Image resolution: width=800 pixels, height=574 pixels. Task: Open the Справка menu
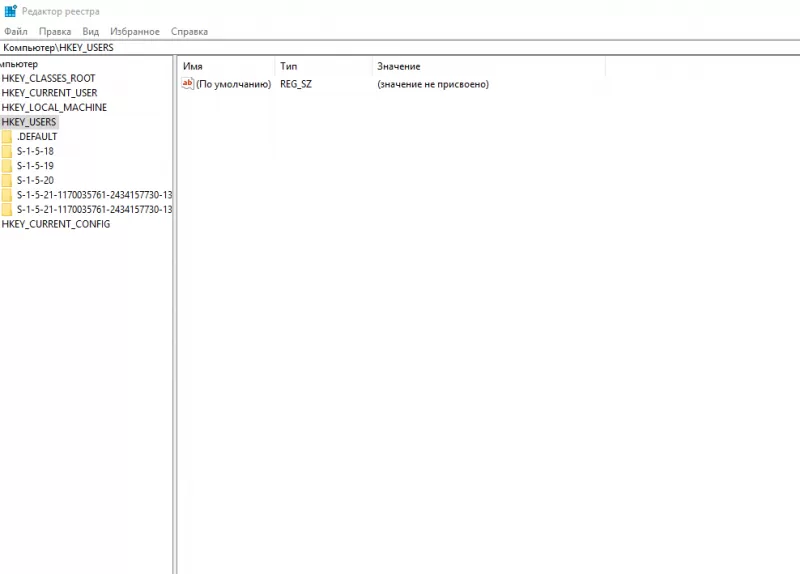point(189,32)
